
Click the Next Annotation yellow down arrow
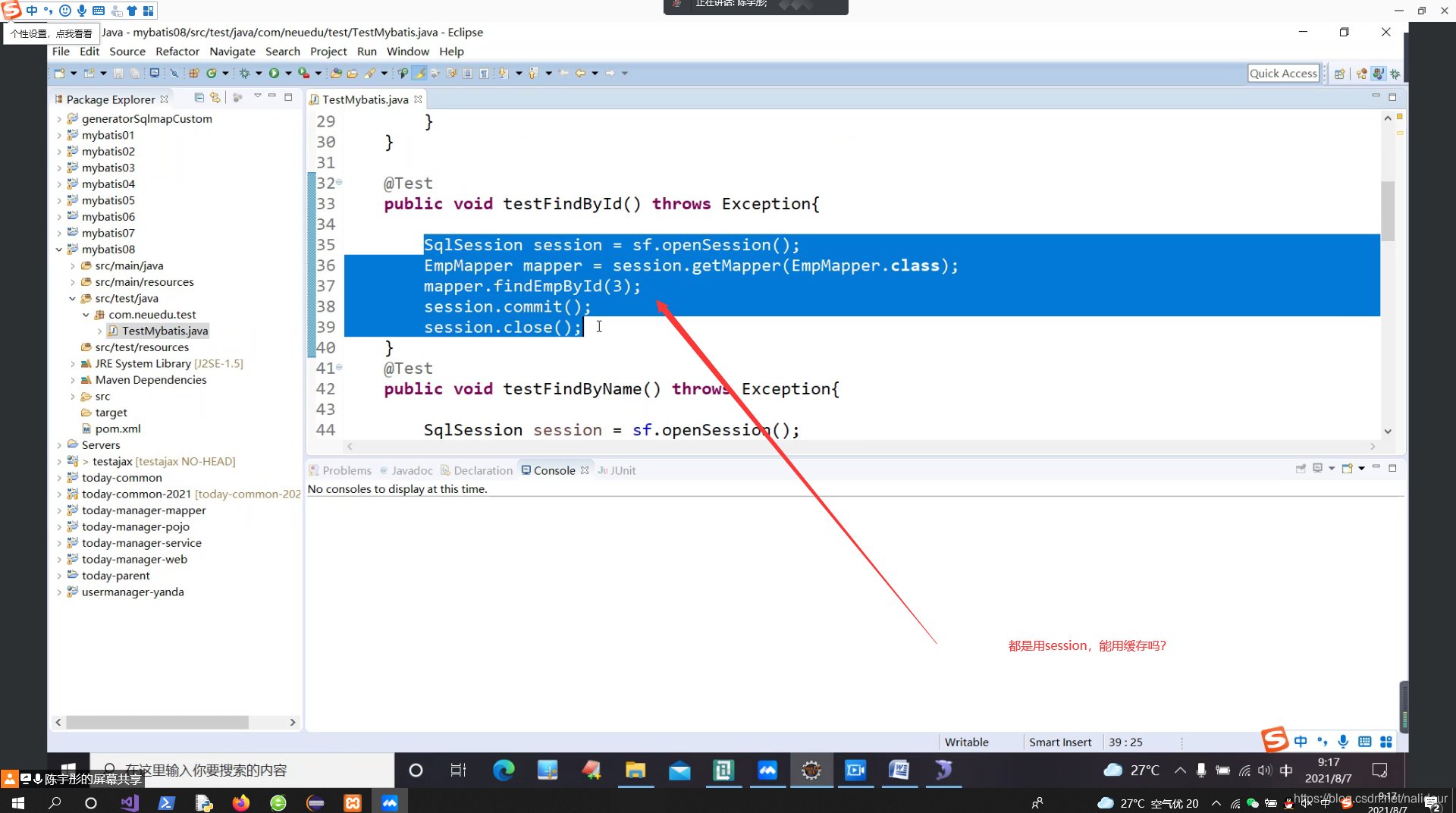pos(503,74)
